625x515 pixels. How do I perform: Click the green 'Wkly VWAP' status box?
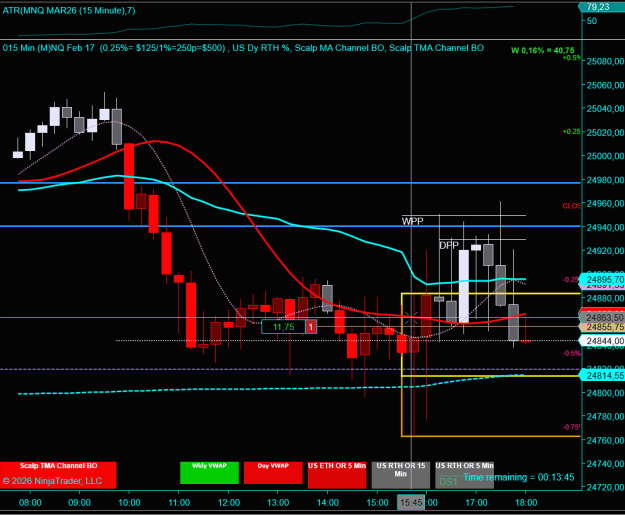point(209,473)
